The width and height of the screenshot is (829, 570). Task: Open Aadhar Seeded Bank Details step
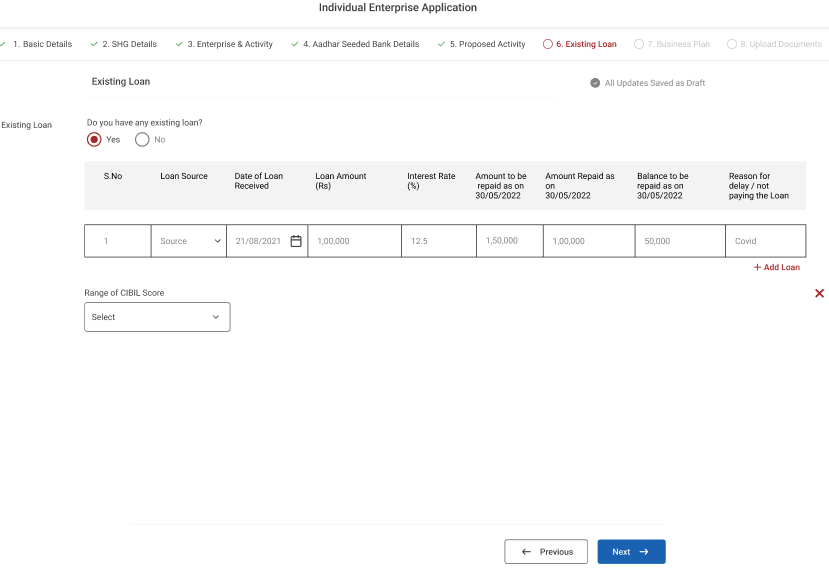(360, 44)
